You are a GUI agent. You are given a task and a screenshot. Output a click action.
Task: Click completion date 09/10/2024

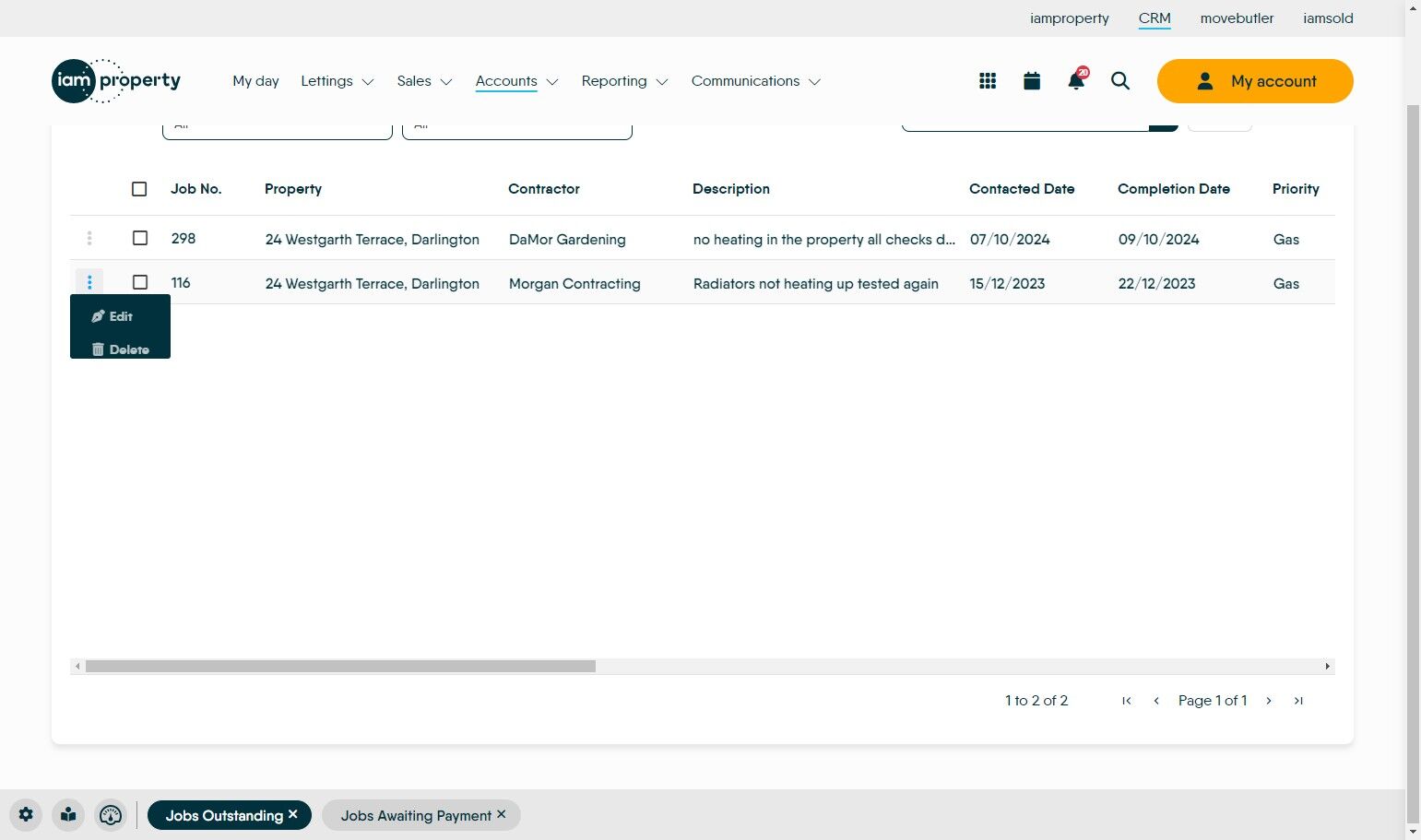pos(1159,240)
